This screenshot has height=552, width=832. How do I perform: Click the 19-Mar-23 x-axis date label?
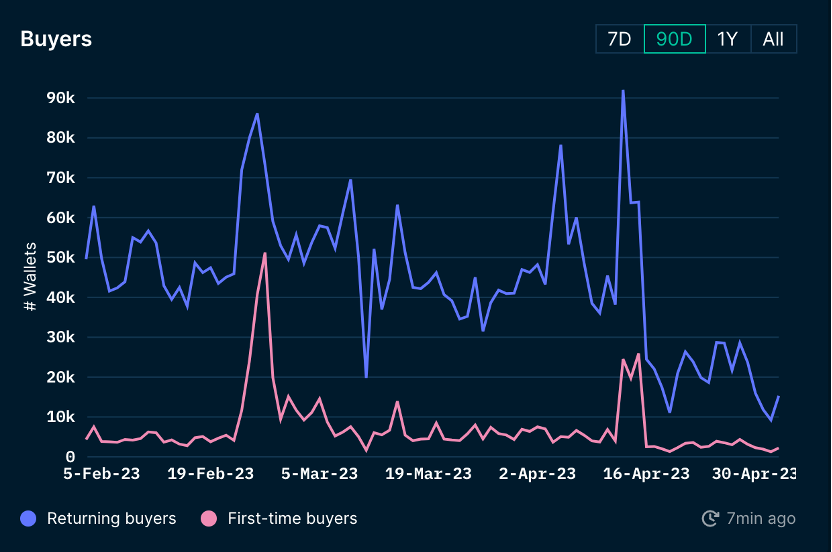click(x=428, y=473)
